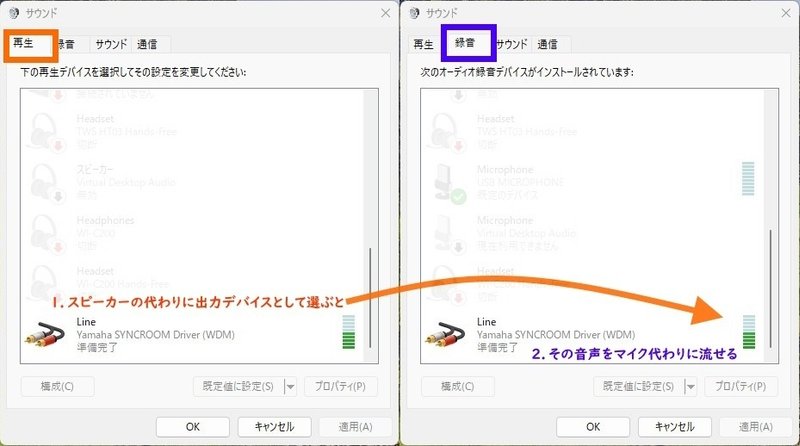Select the 録音 tab in the recording dialog
The height and width of the screenshot is (446, 800).
pyautogui.click(x=465, y=43)
